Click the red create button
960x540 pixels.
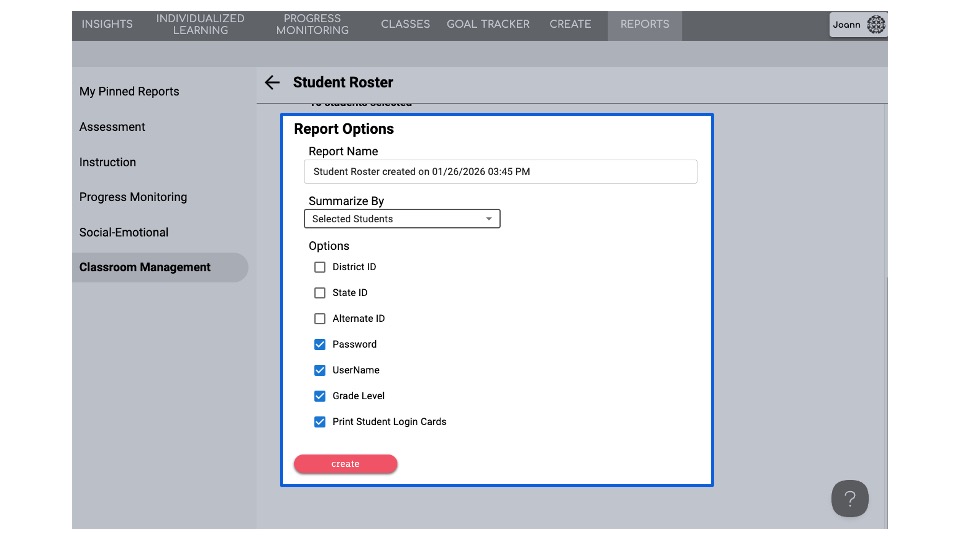(x=345, y=463)
